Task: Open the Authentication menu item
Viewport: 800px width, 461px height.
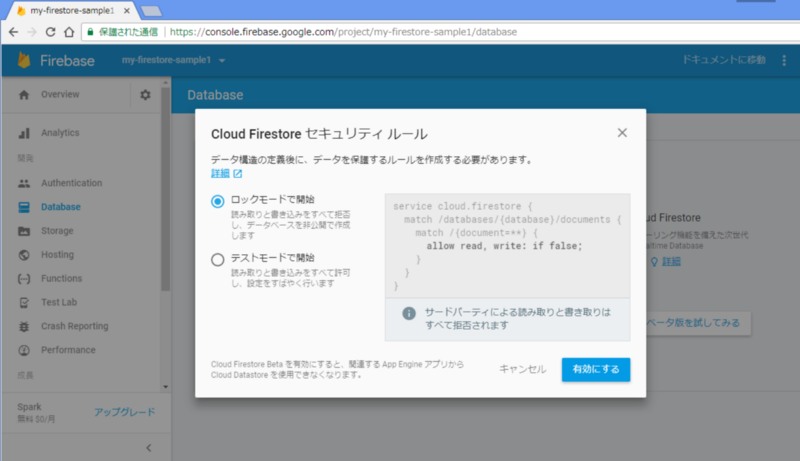Action: 71,183
